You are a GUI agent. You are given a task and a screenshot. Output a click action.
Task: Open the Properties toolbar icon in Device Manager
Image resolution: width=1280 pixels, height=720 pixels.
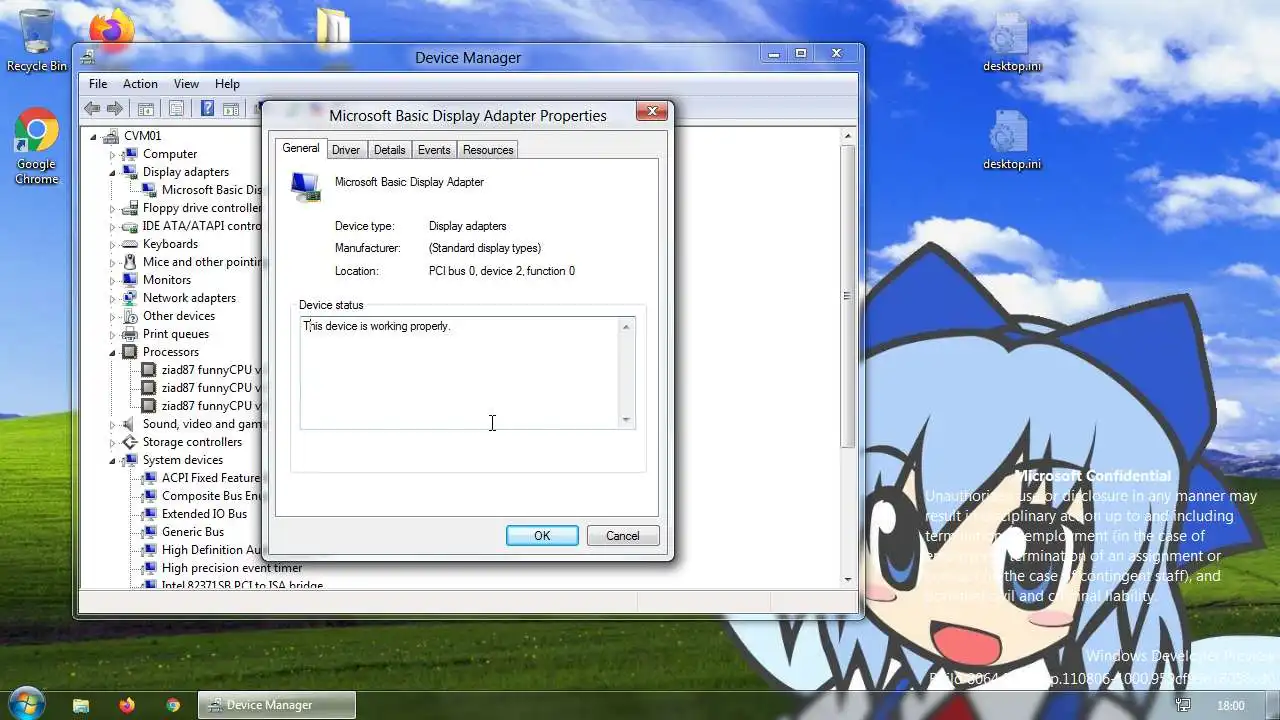[176, 109]
